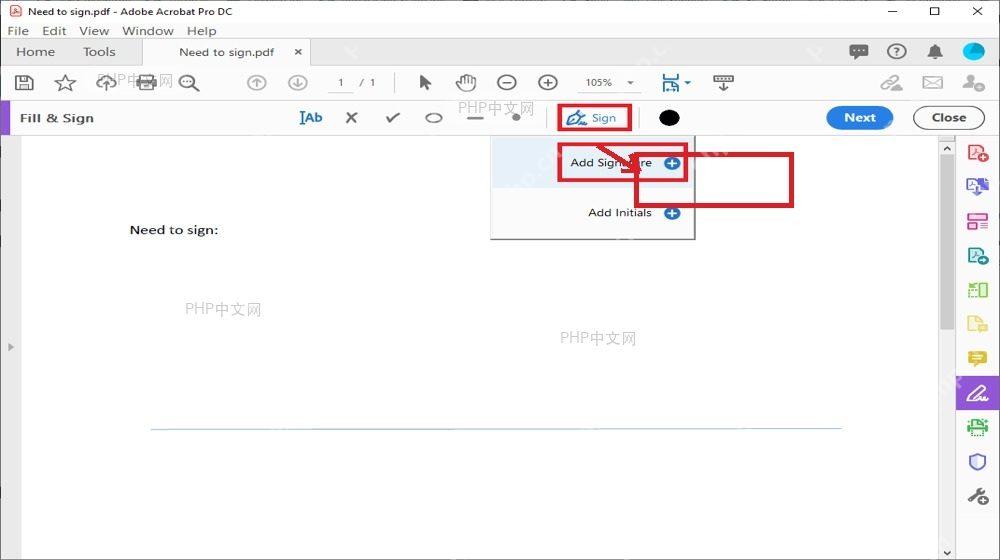Select the Add Text IAb tool
Viewport: 1000px width, 560px height.
pyautogui.click(x=311, y=117)
